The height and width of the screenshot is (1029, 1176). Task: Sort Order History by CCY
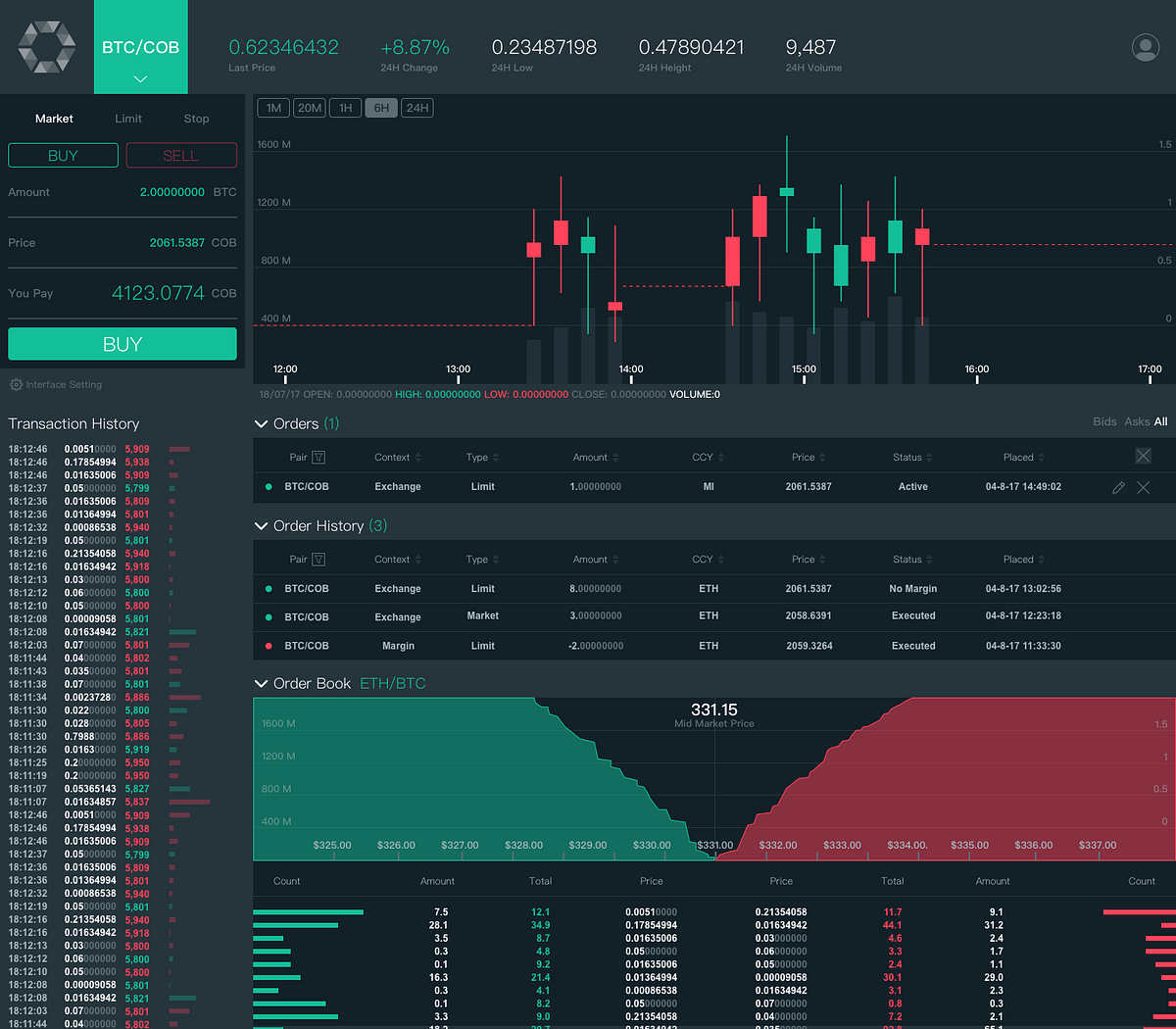tap(708, 559)
